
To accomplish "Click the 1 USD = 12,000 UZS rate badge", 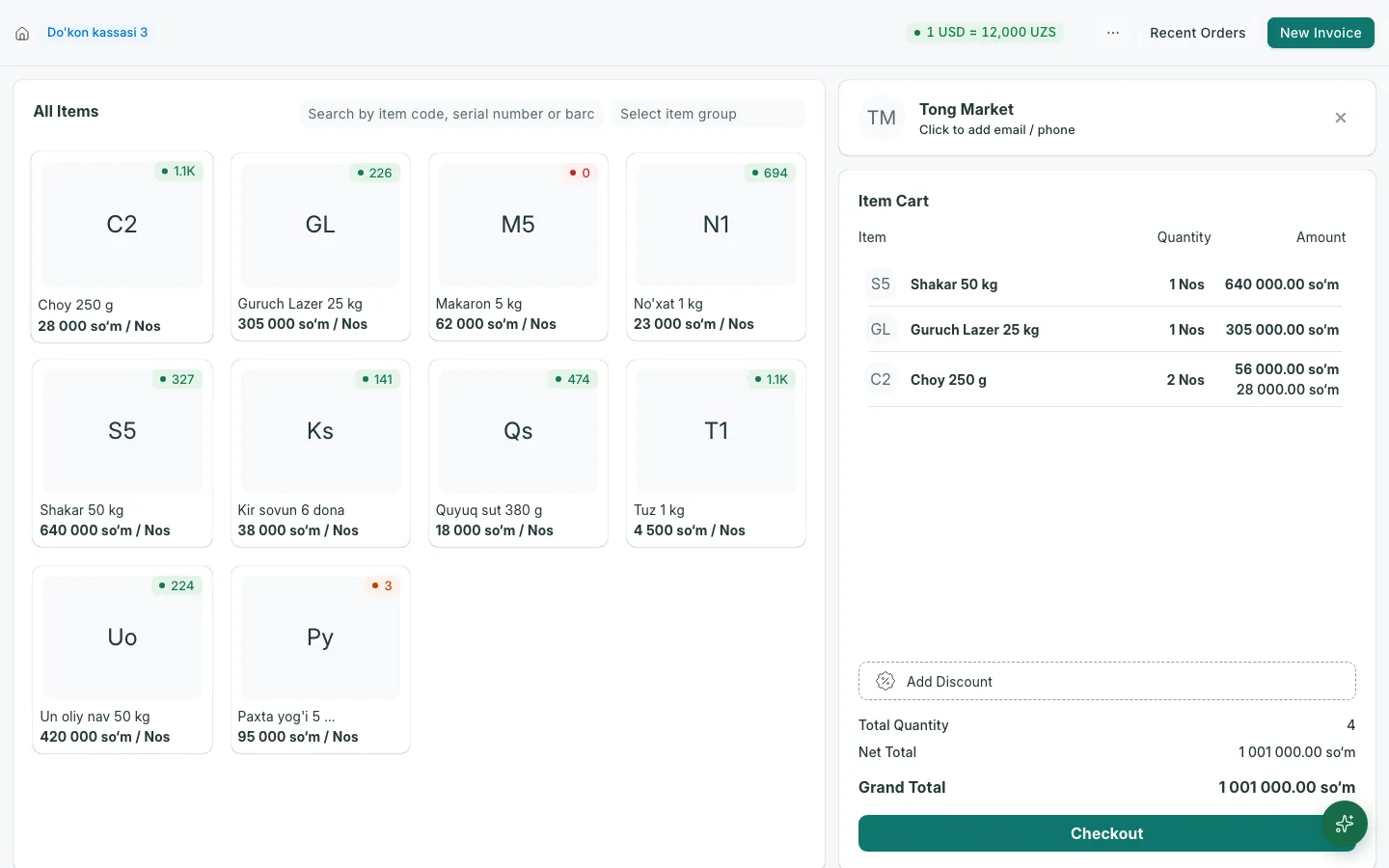I will click(x=984, y=33).
